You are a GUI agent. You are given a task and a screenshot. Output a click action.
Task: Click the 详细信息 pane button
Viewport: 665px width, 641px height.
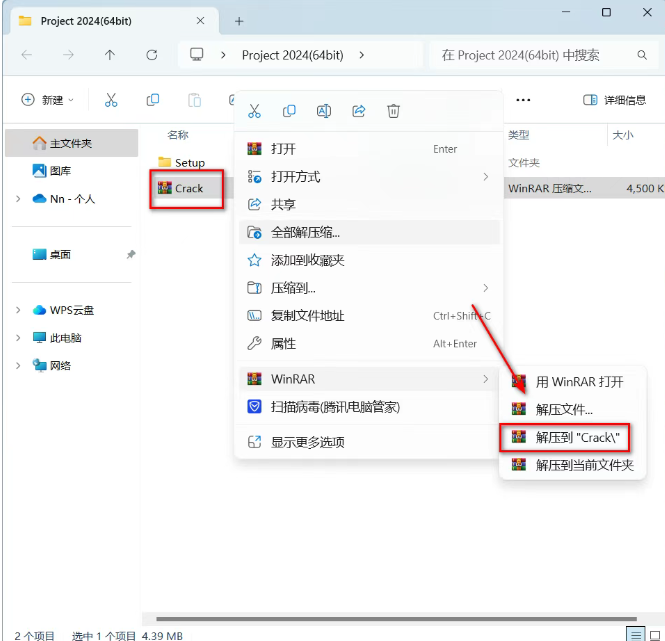click(x=615, y=100)
